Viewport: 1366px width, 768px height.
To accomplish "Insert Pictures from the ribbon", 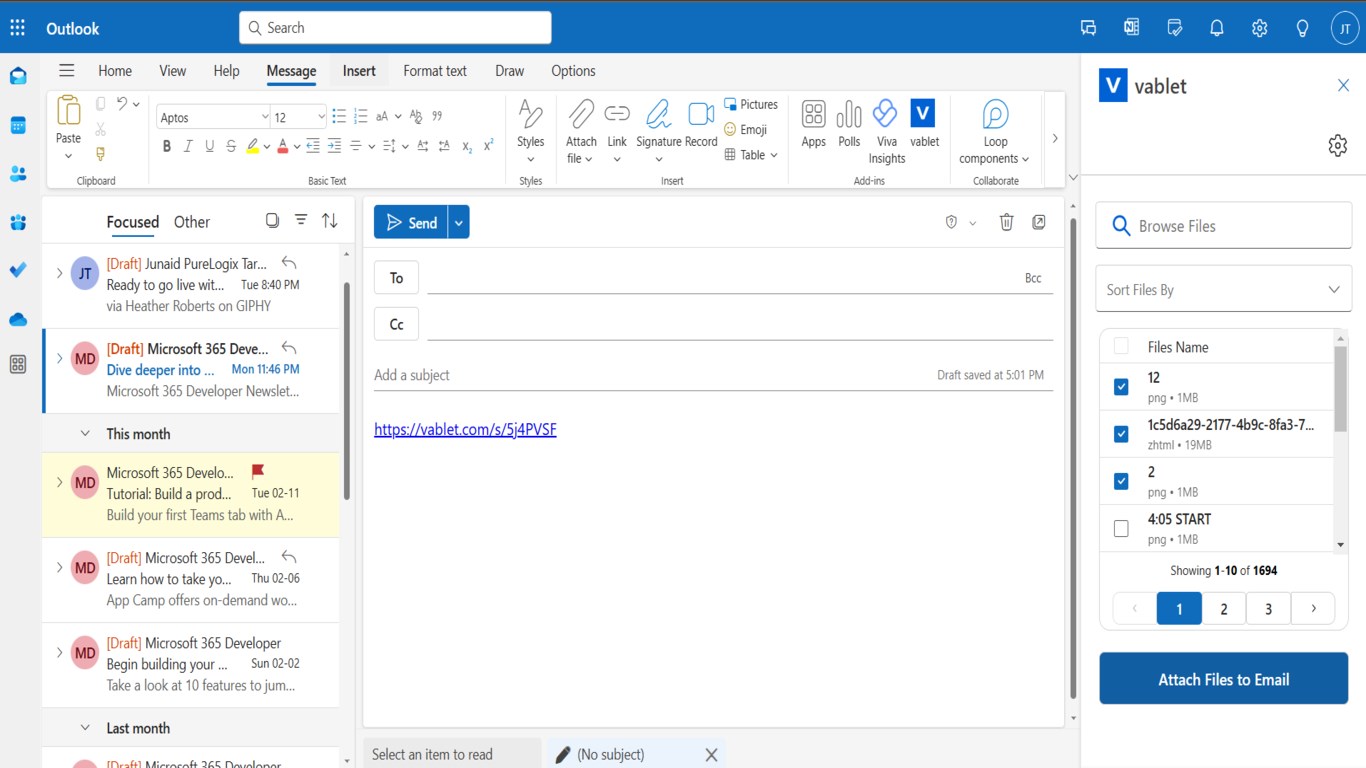I will pyautogui.click(x=751, y=104).
